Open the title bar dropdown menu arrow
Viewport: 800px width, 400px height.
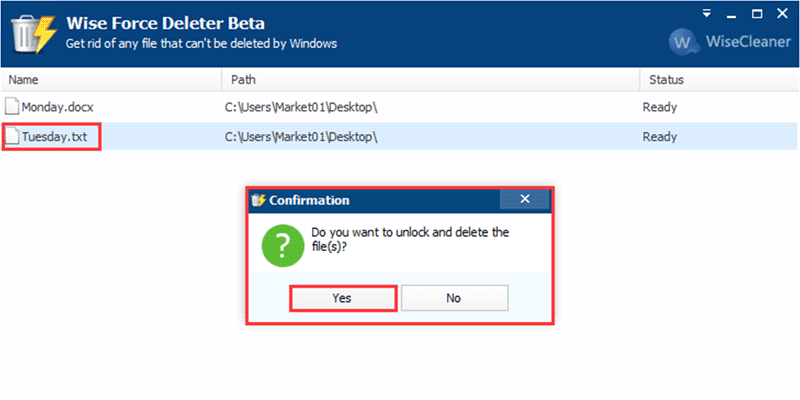tap(707, 15)
